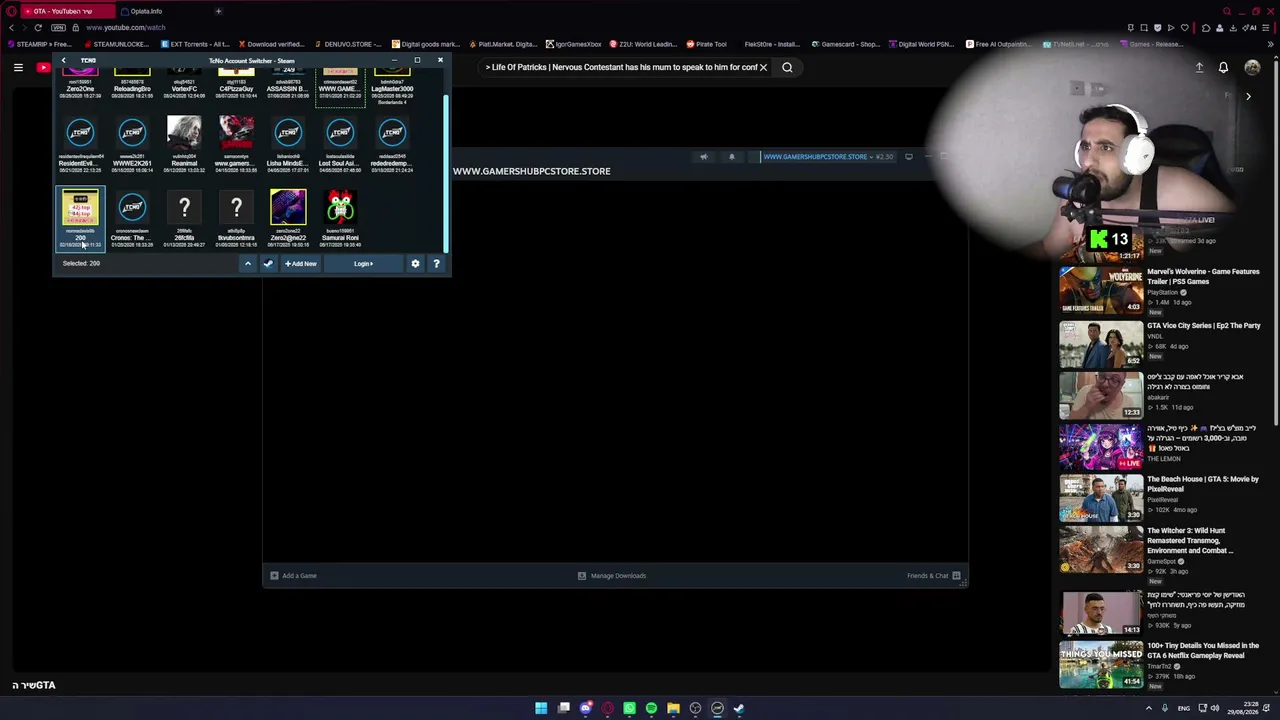Select the Samurai Roni account avatar
The width and height of the screenshot is (1280, 720).
(x=340, y=207)
